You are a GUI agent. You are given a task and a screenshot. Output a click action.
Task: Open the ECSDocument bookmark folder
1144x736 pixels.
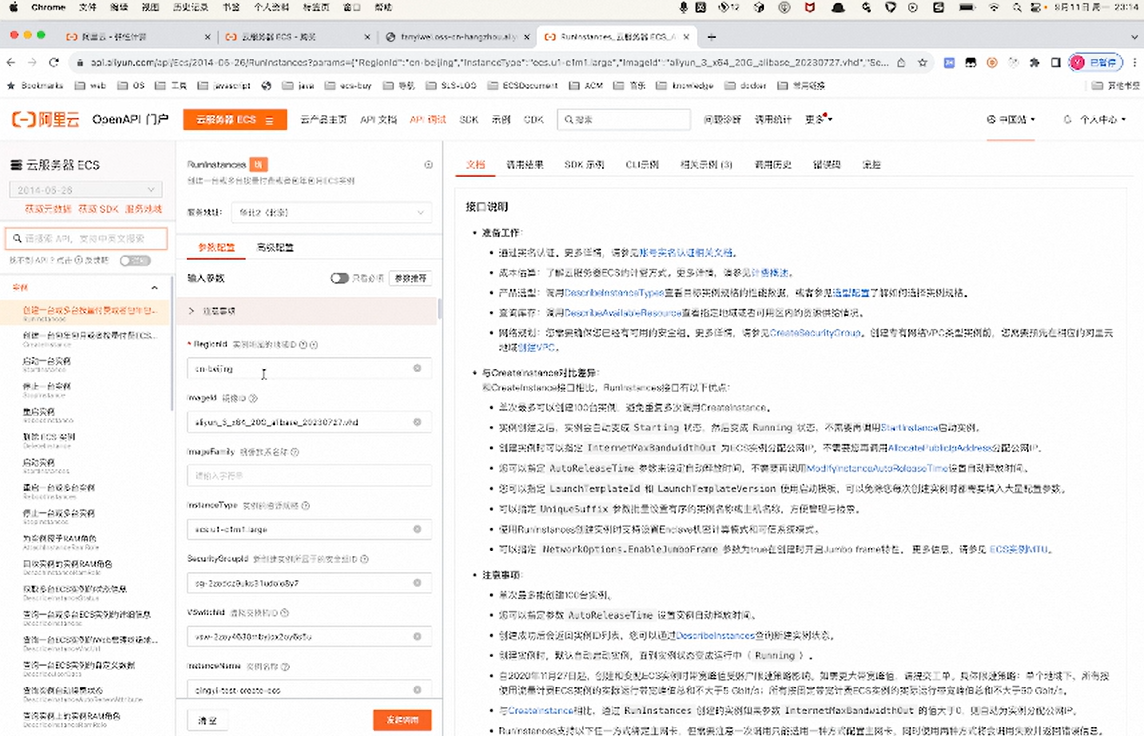[x=522, y=85]
